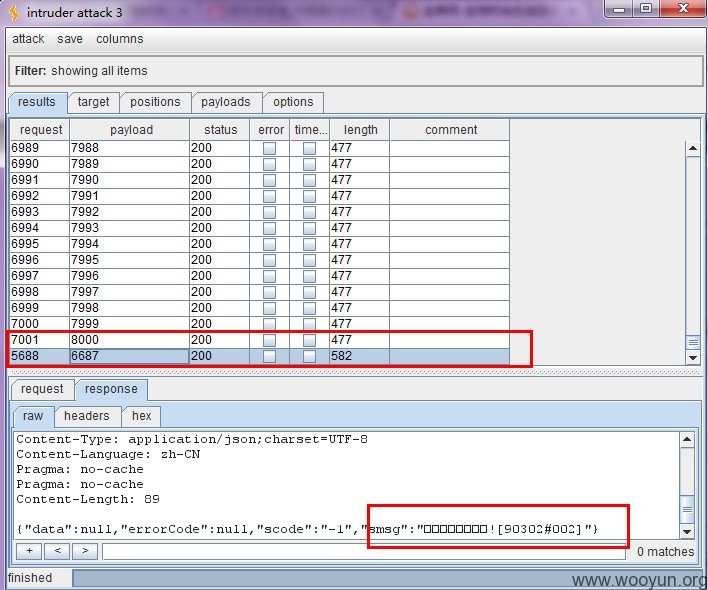This screenshot has height=590, width=708.
Task: Show the raw response view
Action: (33, 416)
